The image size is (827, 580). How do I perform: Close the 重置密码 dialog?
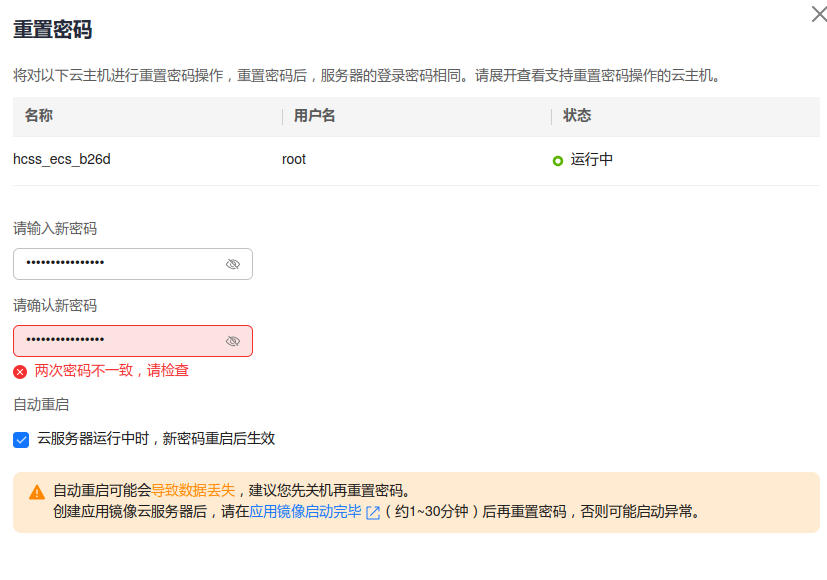coord(818,13)
